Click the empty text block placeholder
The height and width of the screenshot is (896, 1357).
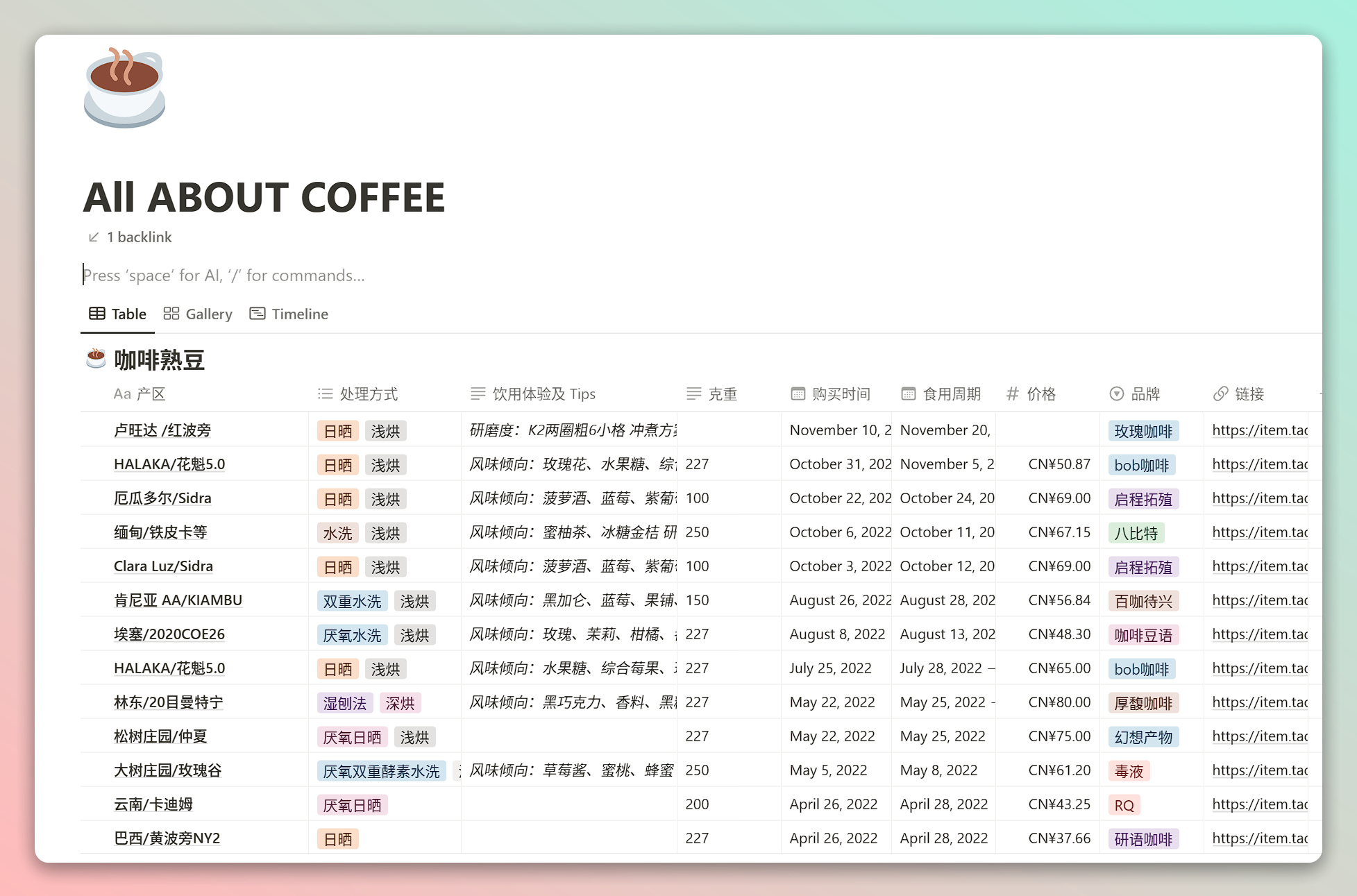[x=224, y=276]
